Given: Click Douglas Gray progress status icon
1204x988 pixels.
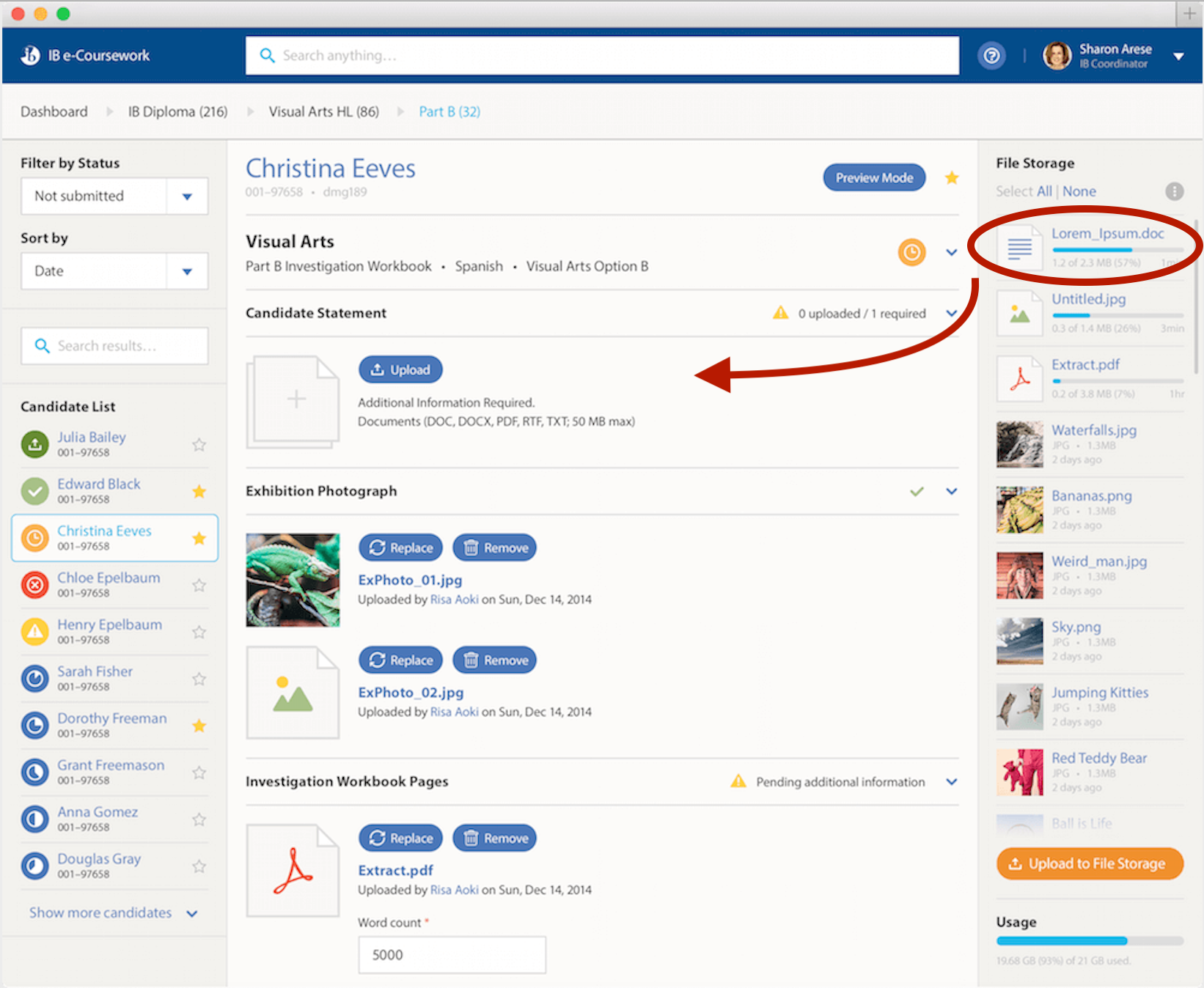Looking at the screenshot, I should pos(34,866).
